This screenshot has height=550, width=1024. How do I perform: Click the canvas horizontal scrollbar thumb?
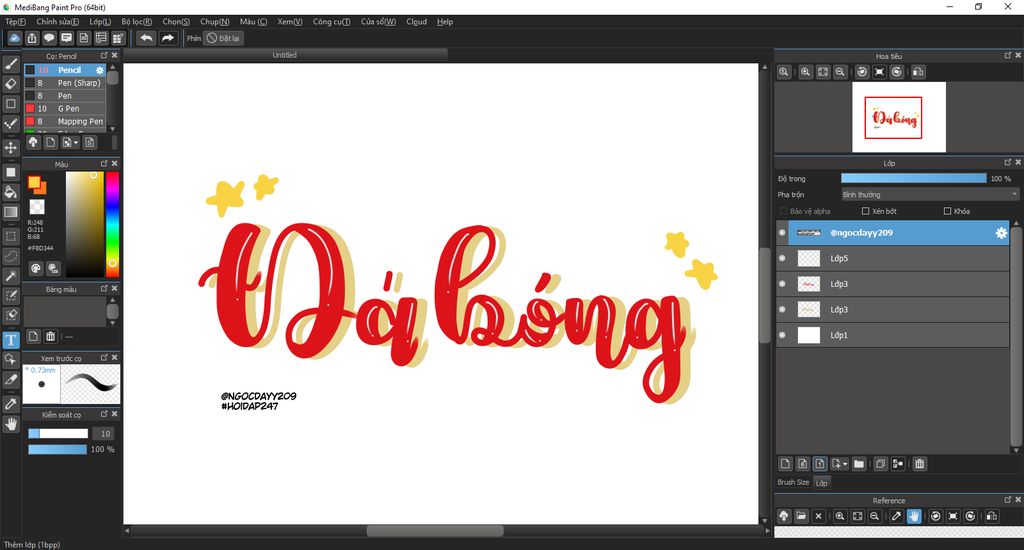pyautogui.click(x=435, y=531)
